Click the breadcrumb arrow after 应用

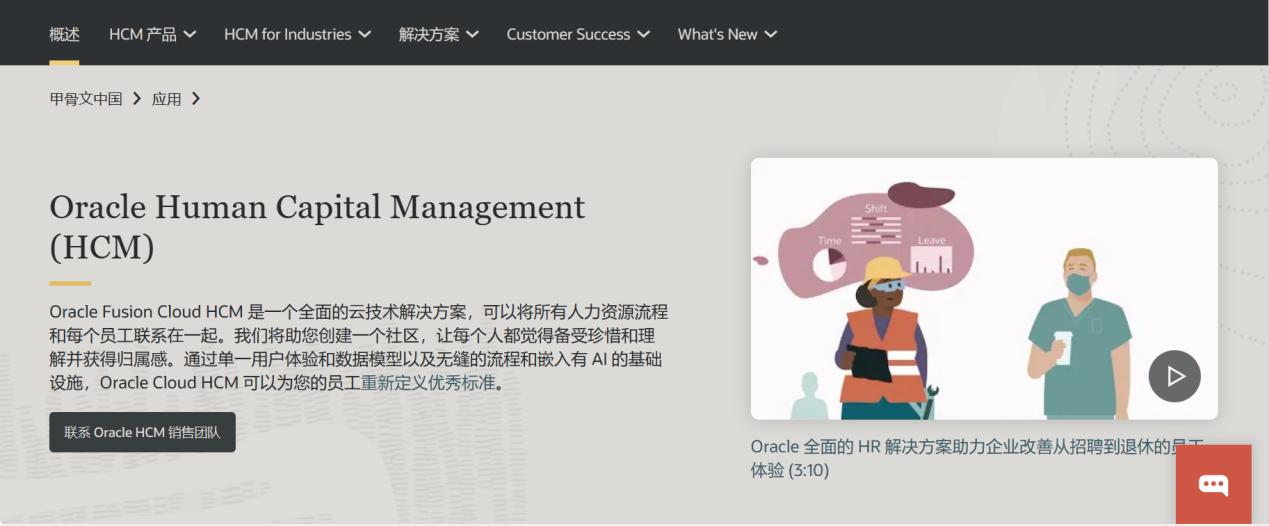tap(196, 98)
